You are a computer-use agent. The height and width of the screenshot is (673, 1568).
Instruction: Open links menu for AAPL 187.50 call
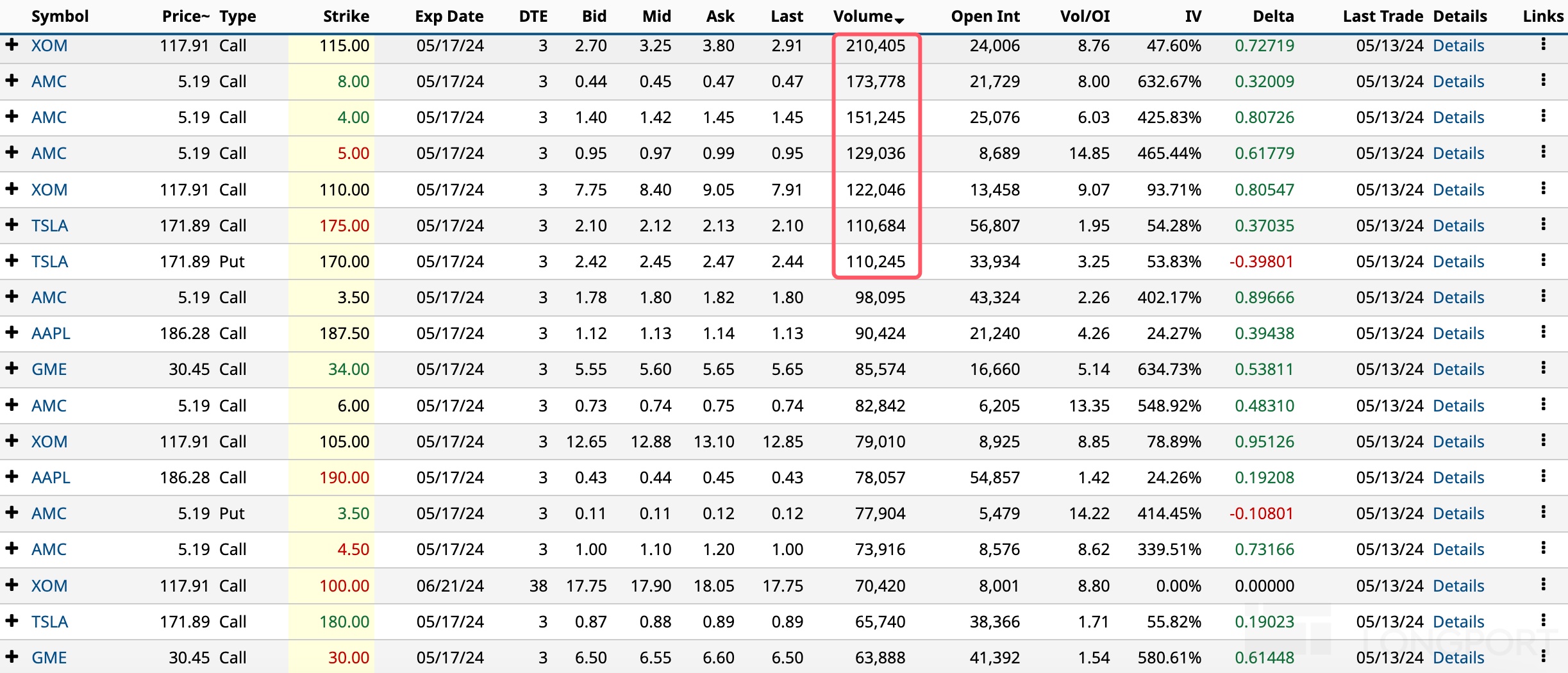click(x=1543, y=332)
